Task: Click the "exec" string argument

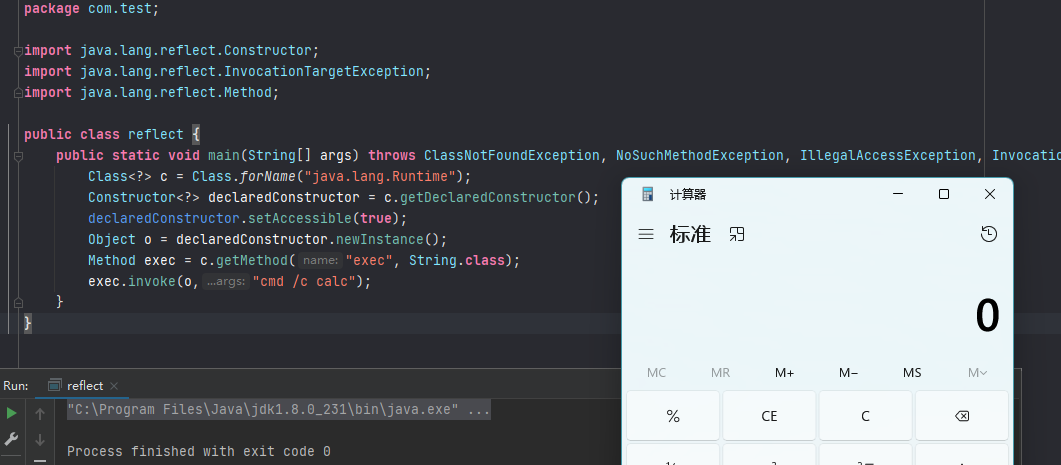Action: tap(369, 260)
